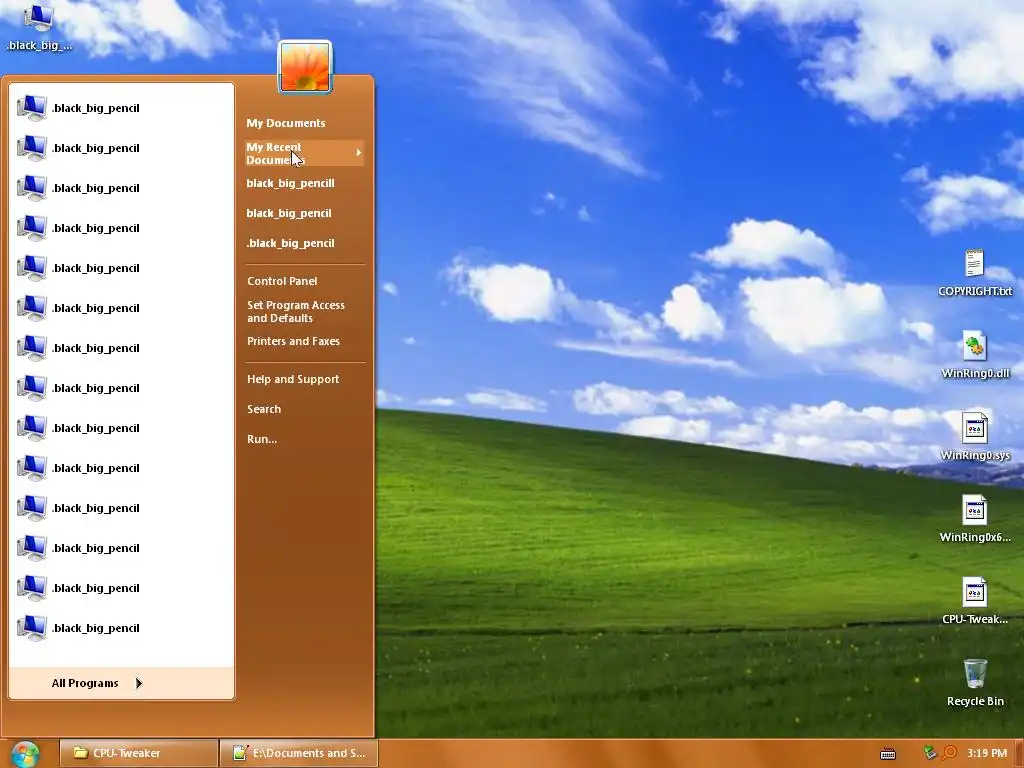This screenshot has width=1024, height=768.
Task: Select WinRing0.sys desktop icon
Action: (974, 438)
